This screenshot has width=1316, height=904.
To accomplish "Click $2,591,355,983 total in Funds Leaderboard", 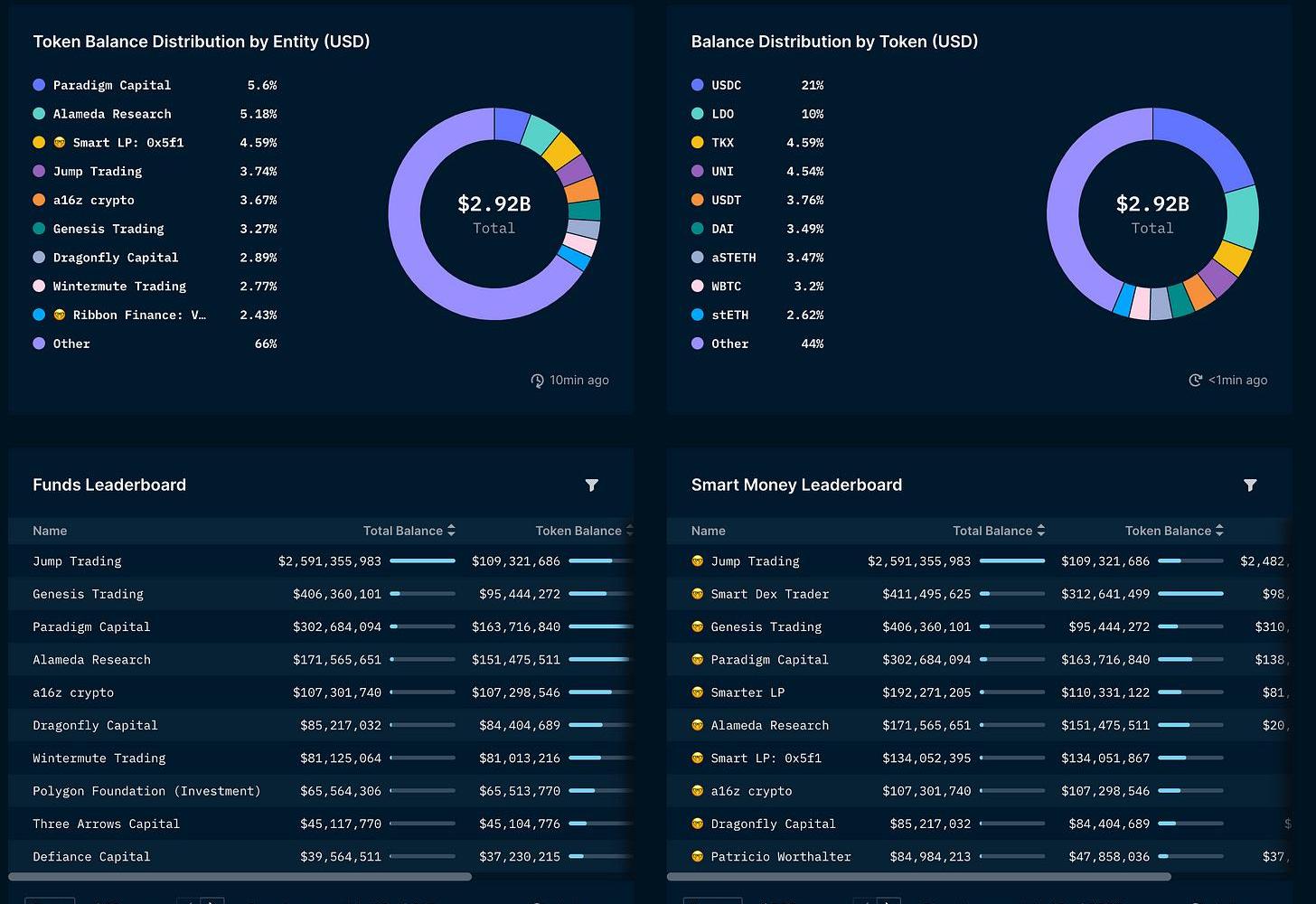I will [330, 561].
